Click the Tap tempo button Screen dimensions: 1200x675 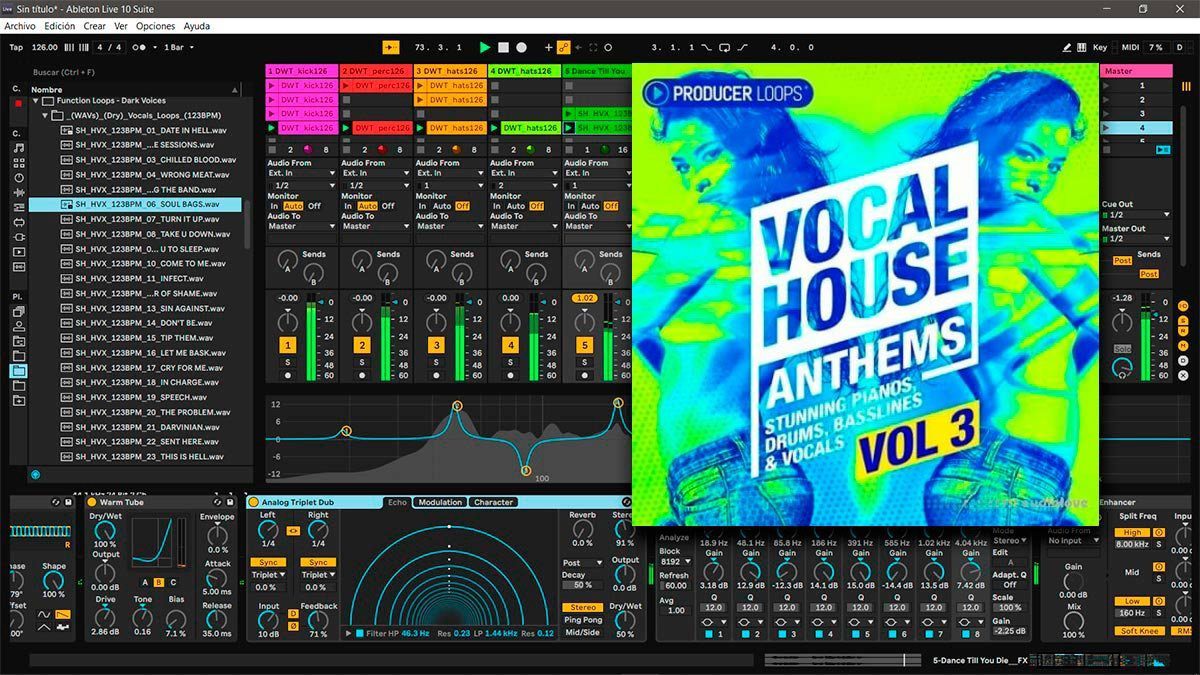point(16,47)
